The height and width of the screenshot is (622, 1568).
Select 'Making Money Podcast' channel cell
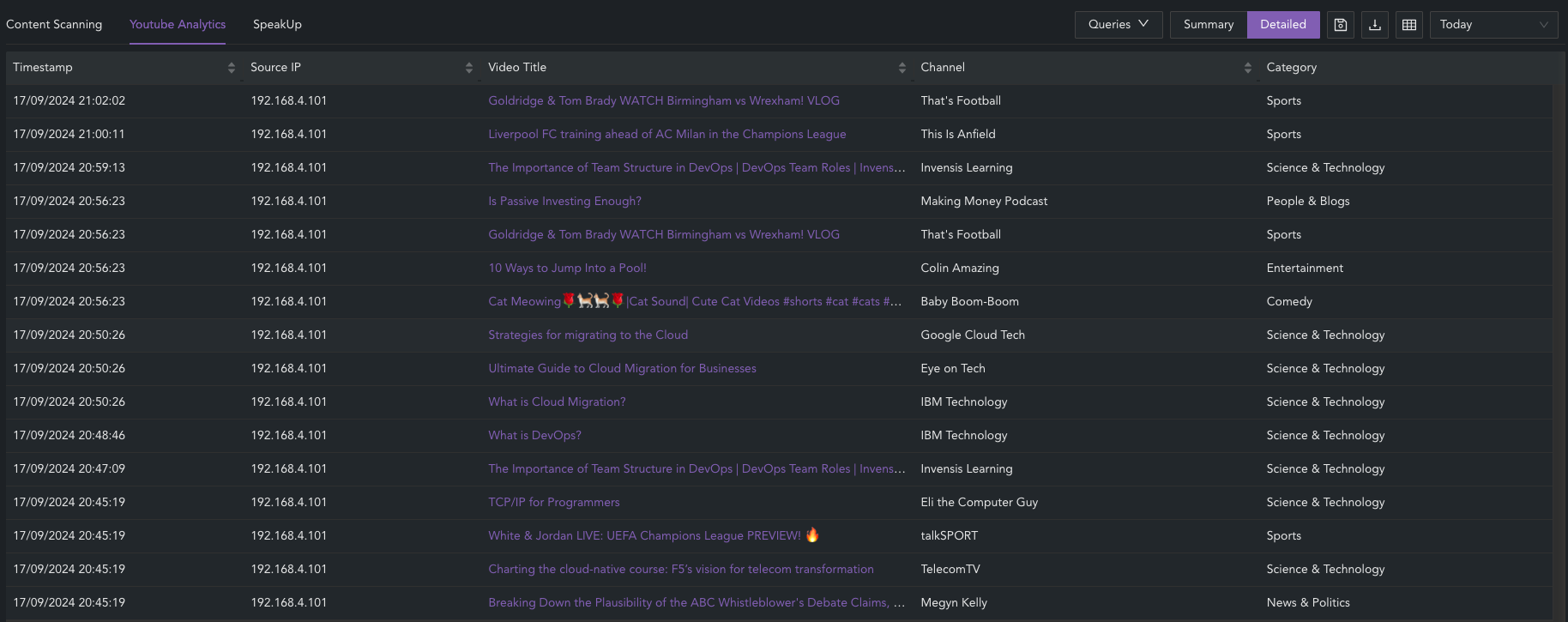click(x=984, y=201)
